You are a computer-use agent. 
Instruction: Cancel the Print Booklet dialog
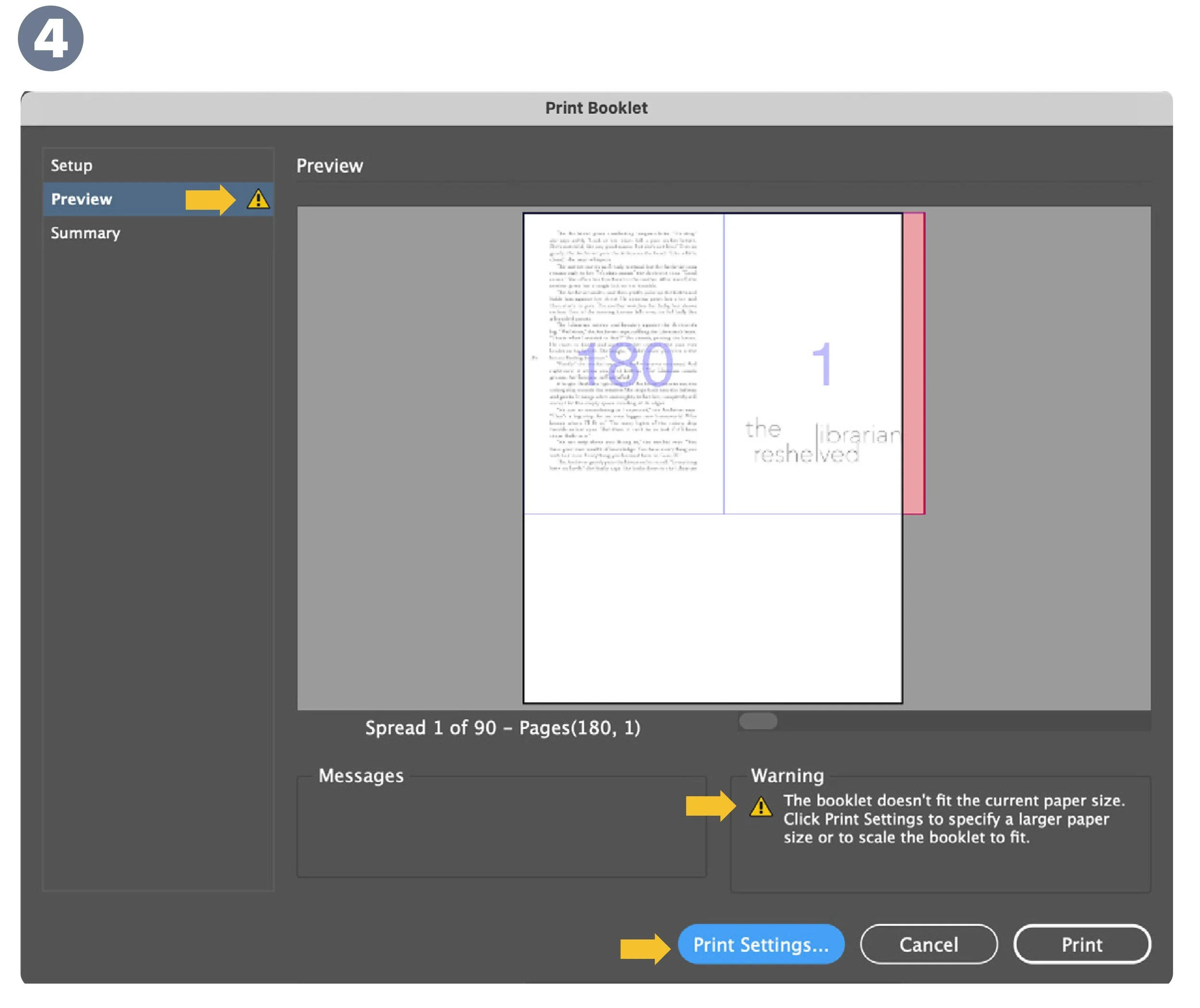click(x=929, y=945)
